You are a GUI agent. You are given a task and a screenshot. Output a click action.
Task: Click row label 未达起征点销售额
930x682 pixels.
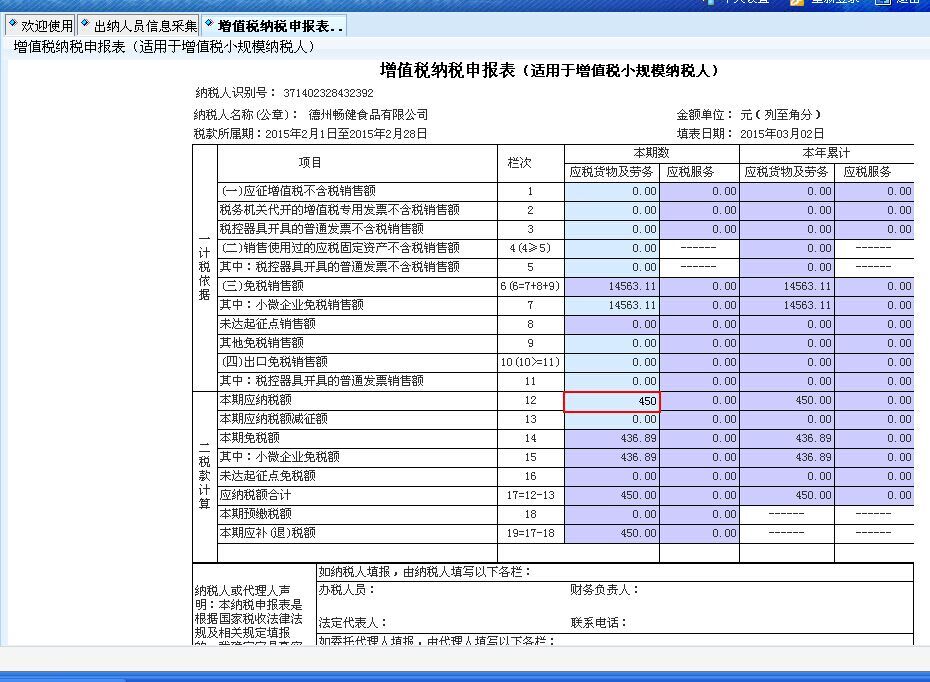pyautogui.click(x=268, y=324)
